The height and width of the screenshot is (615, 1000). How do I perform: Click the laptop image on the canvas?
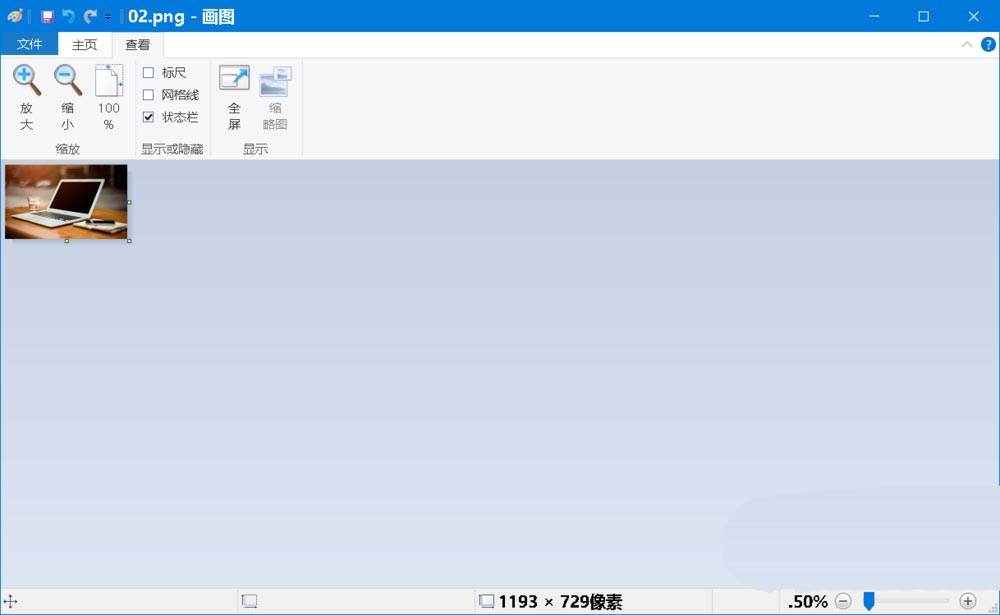point(66,202)
